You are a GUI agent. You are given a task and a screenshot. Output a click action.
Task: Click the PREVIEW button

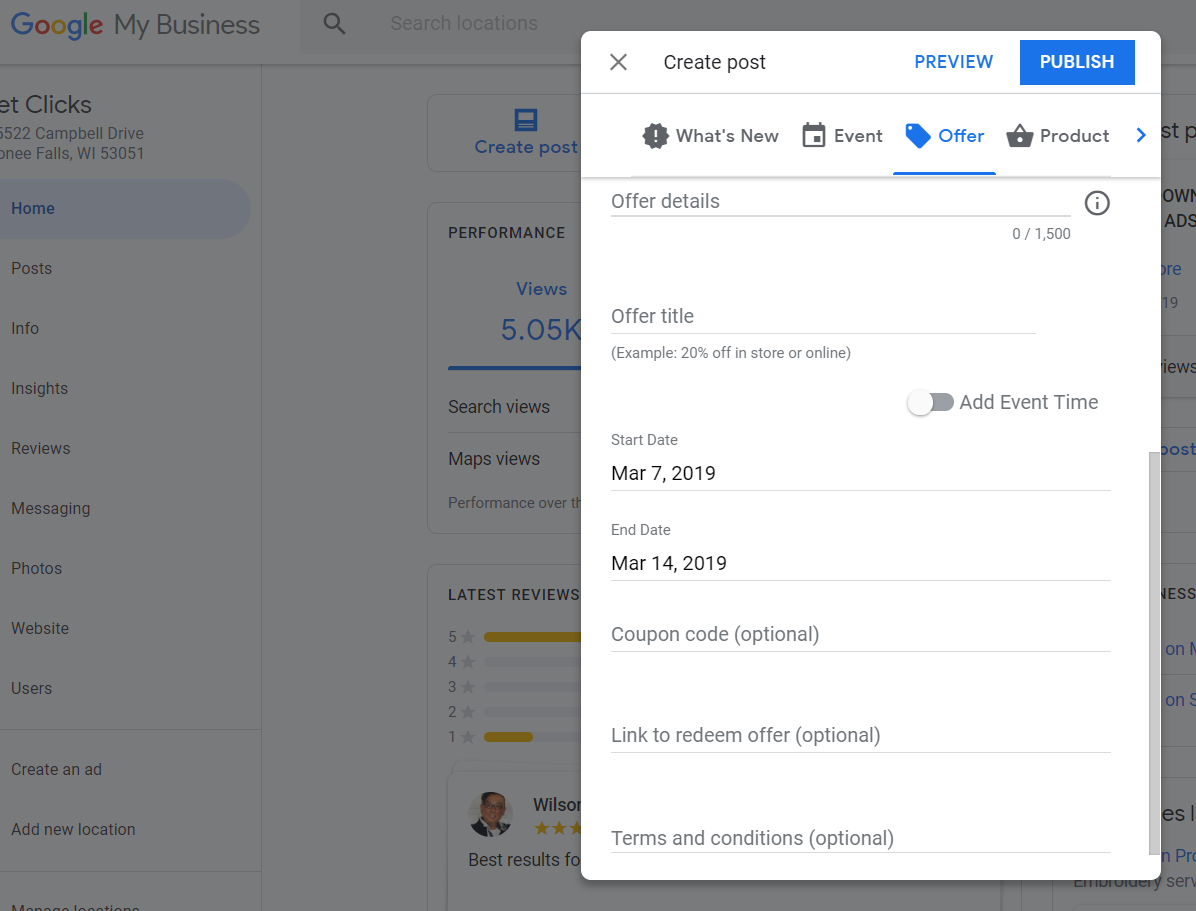click(x=953, y=62)
